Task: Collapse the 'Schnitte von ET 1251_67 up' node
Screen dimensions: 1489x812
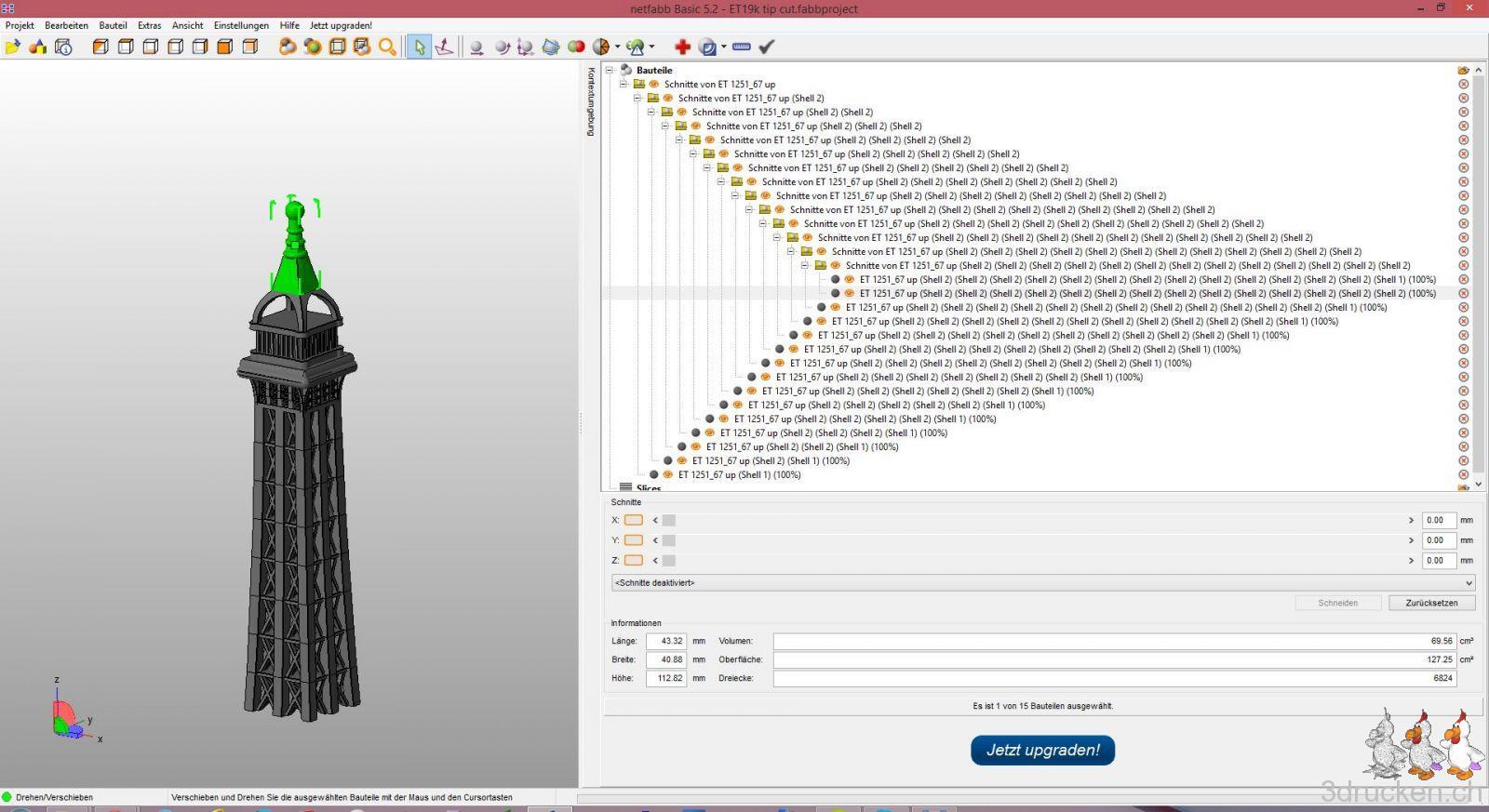Action: [x=624, y=84]
